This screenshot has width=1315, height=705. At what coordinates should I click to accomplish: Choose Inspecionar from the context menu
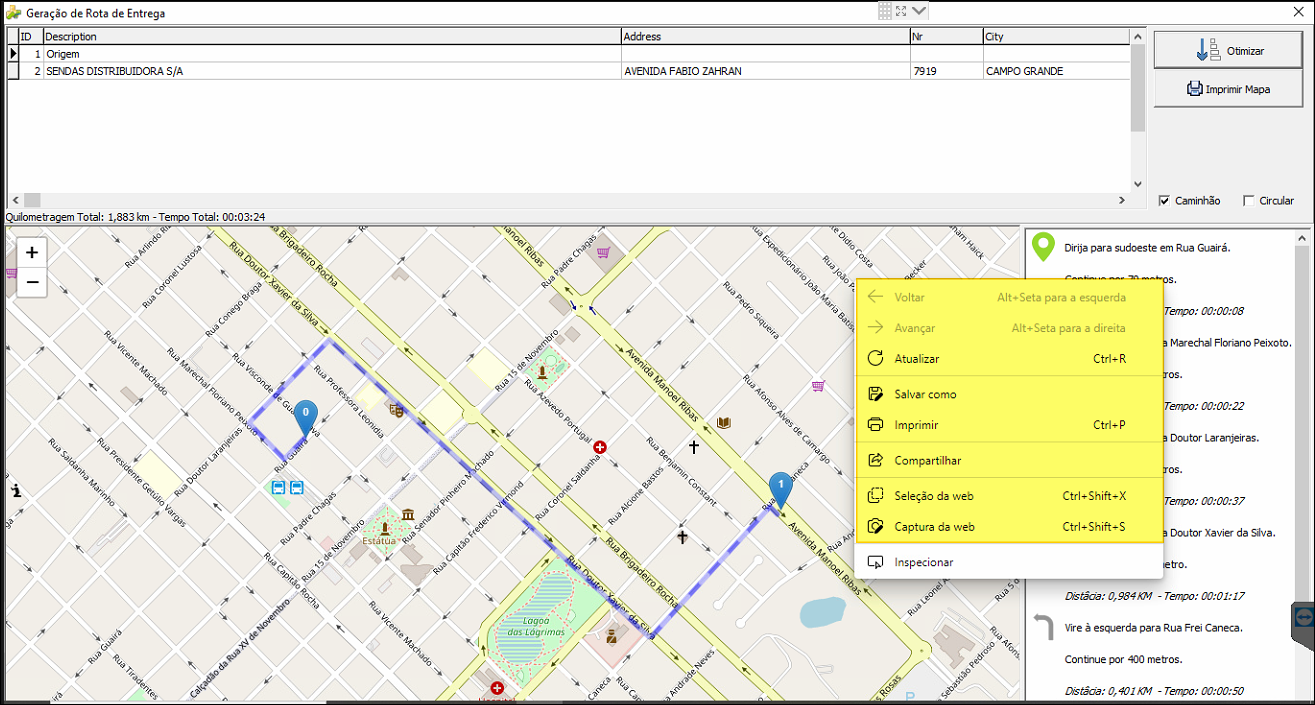(1009, 562)
